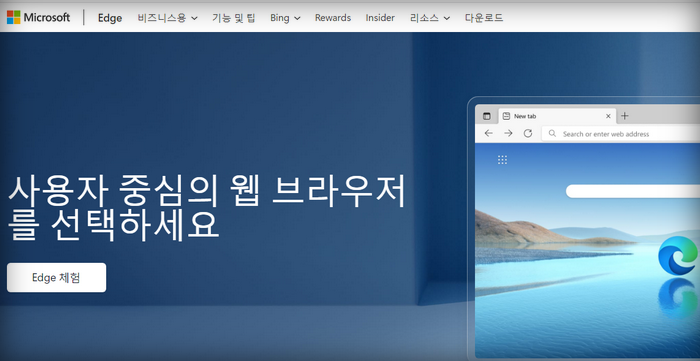
Task: Expand the 비즈니스용 dropdown menu
Action: pos(168,18)
